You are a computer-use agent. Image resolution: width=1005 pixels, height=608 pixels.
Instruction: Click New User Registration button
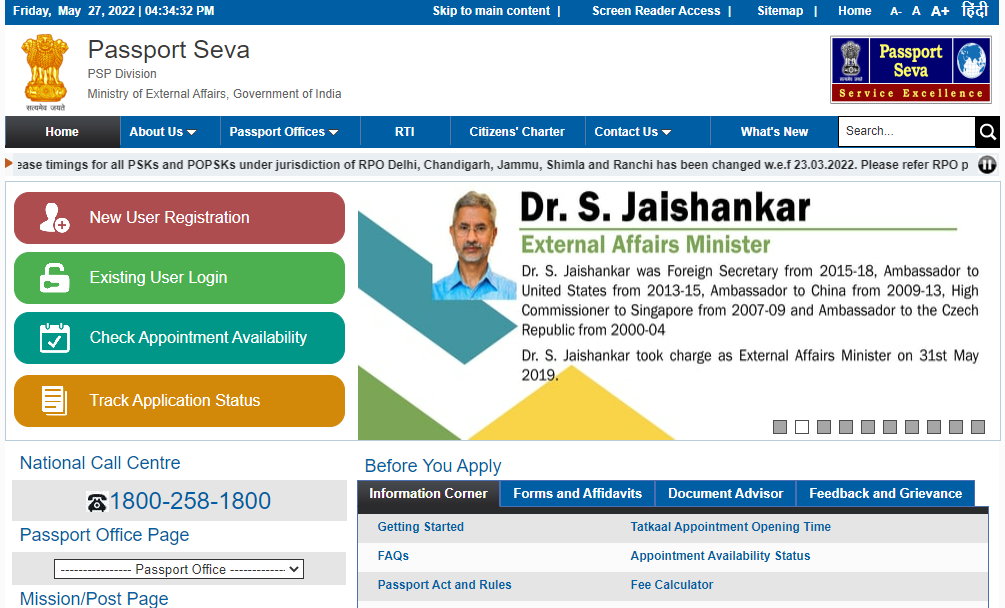[179, 218]
